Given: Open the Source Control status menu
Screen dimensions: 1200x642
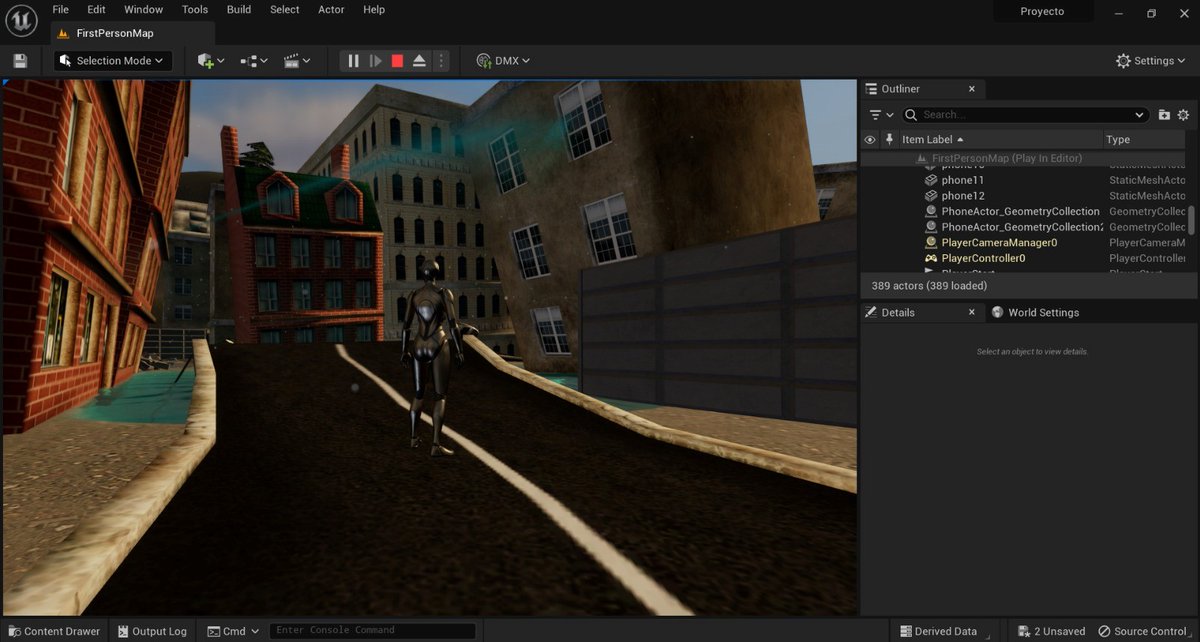Looking at the screenshot, I should pos(1143,631).
